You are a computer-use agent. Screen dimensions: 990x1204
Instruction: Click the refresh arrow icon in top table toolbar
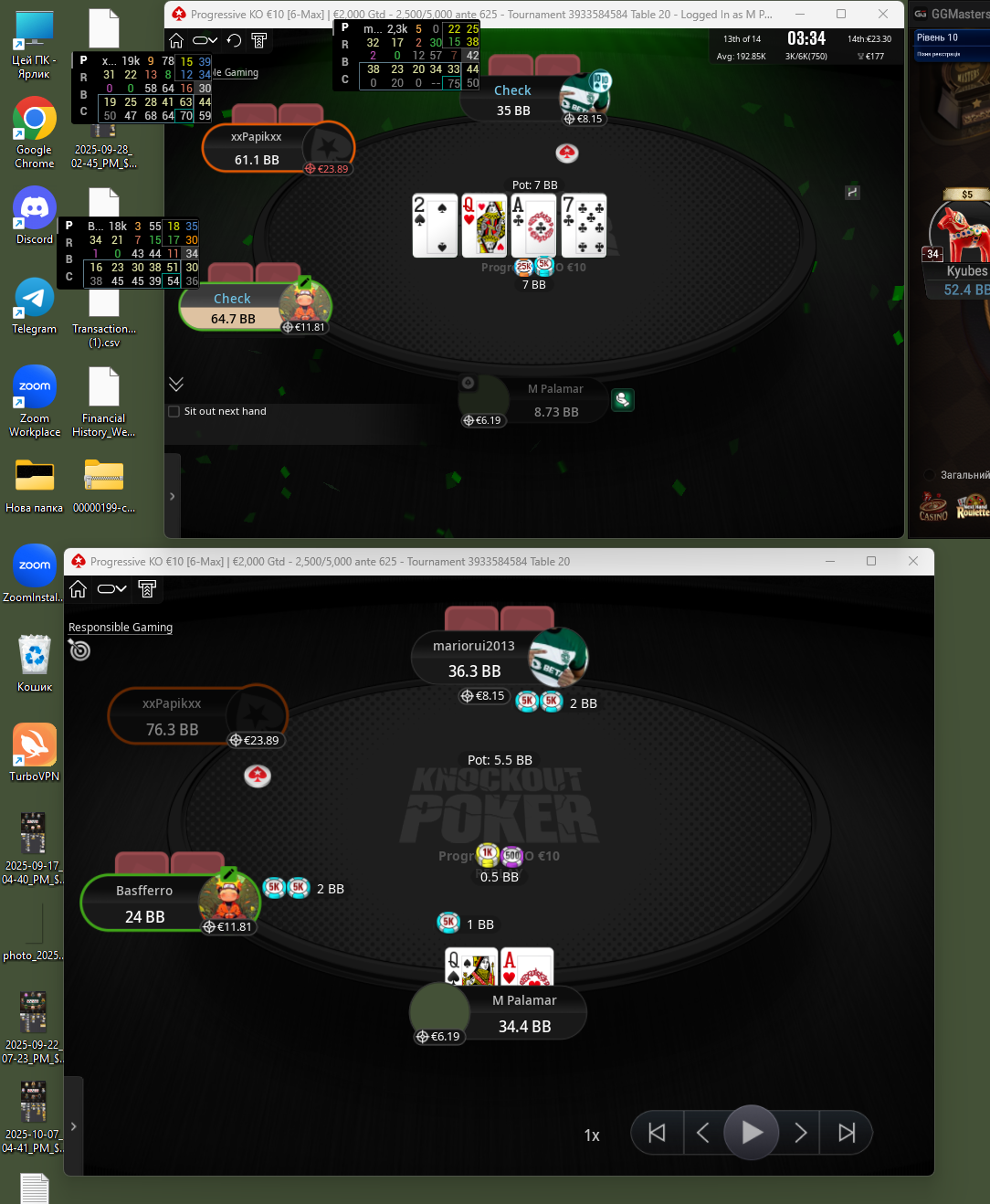coord(234,40)
